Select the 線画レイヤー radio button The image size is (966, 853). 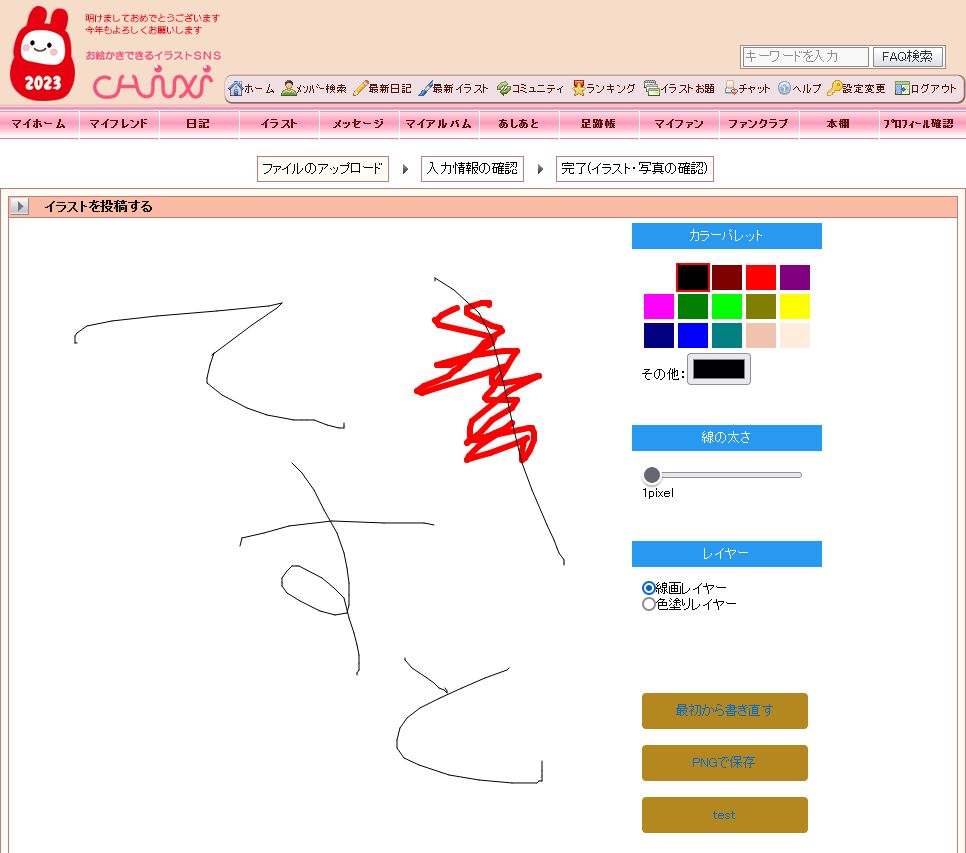pyautogui.click(x=649, y=588)
